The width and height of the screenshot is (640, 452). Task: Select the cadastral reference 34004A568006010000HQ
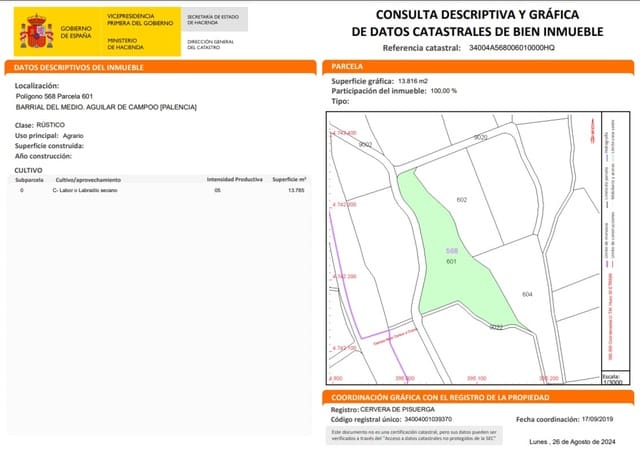coord(511,48)
